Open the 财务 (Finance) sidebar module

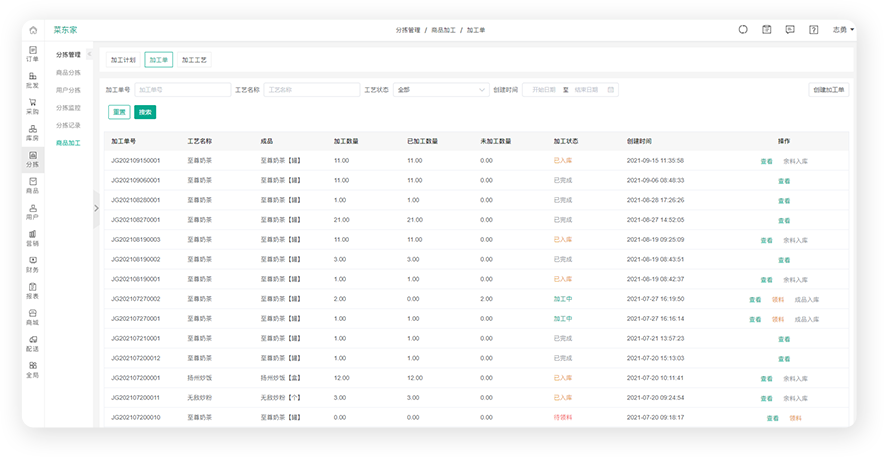(33, 265)
